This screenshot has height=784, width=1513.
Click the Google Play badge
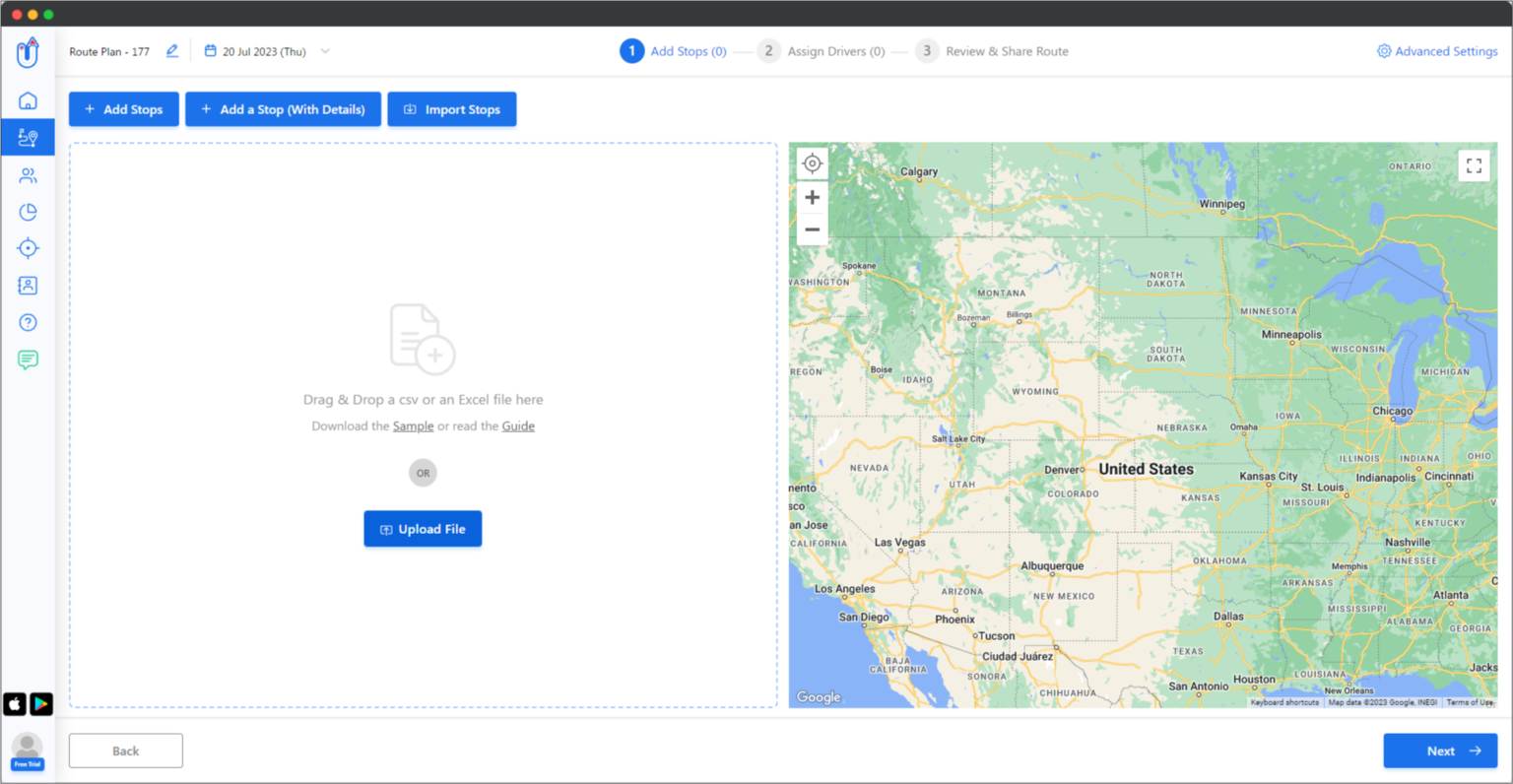pos(40,703)
